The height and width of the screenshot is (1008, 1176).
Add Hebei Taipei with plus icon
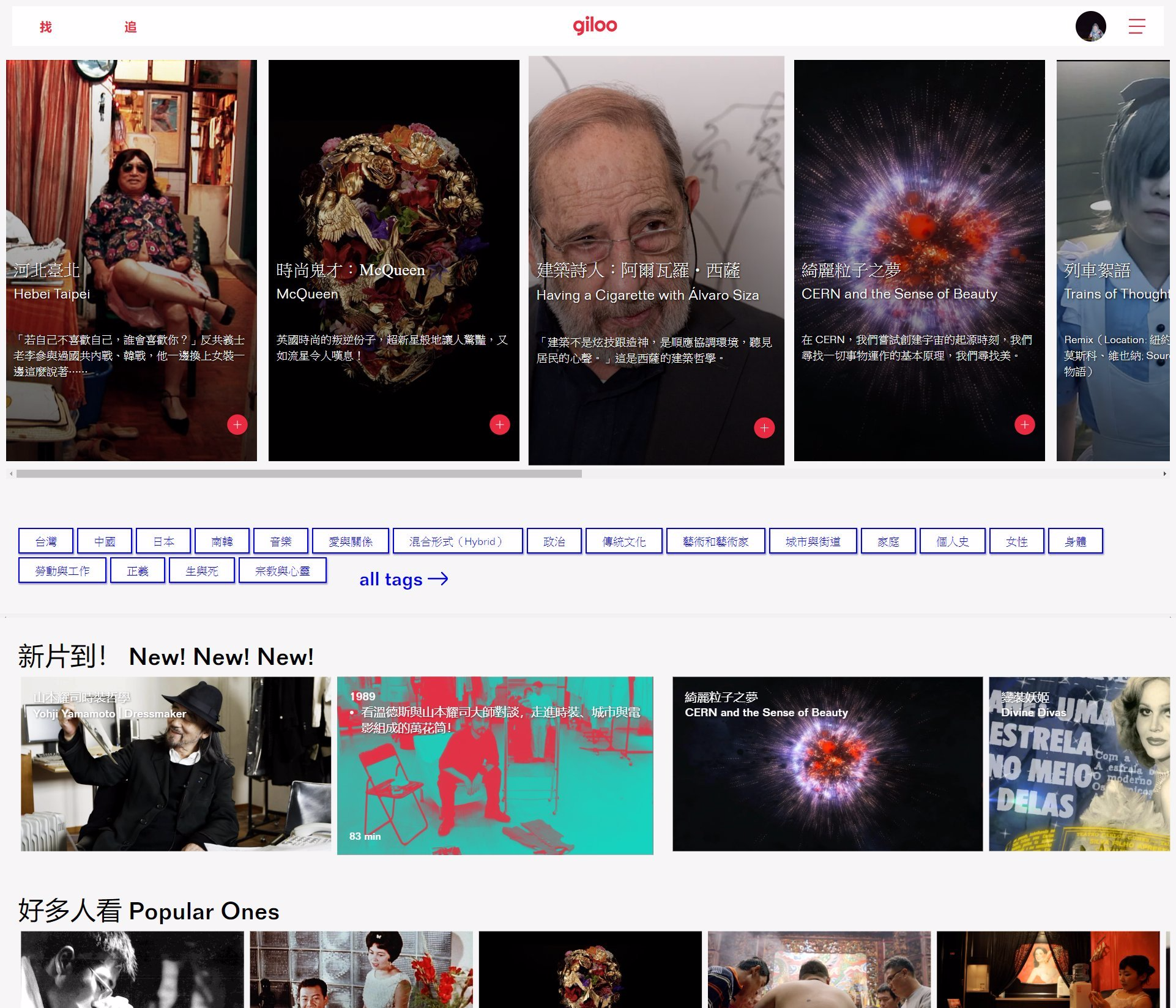pyautogui.click(x=237, y=424)
